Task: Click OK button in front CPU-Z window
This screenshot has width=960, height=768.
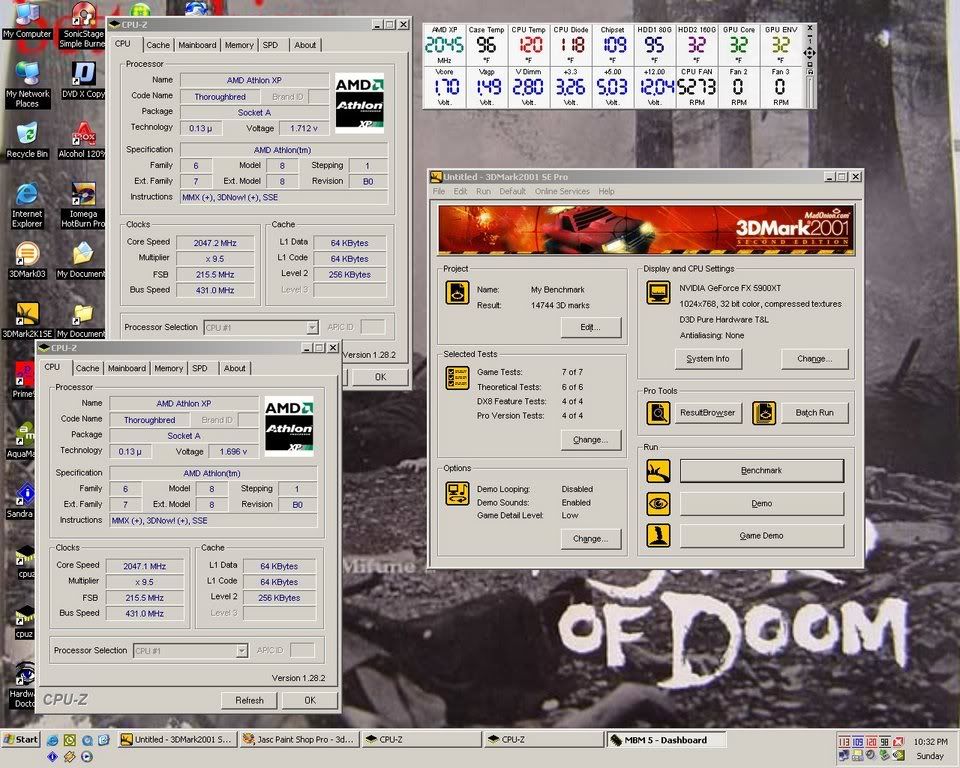Action: 310,700
